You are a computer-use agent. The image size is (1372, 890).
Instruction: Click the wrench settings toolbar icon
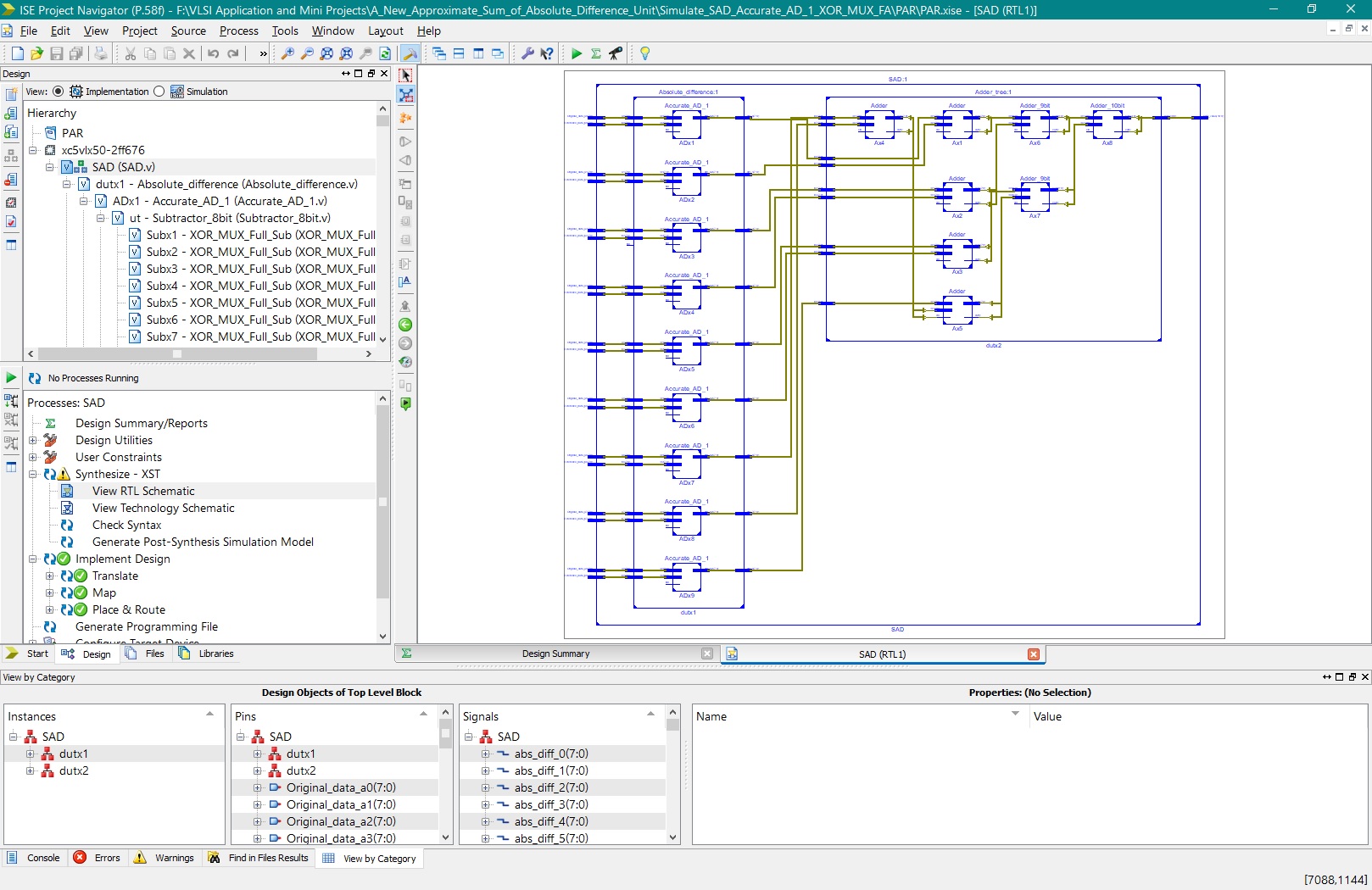point(527,53)
